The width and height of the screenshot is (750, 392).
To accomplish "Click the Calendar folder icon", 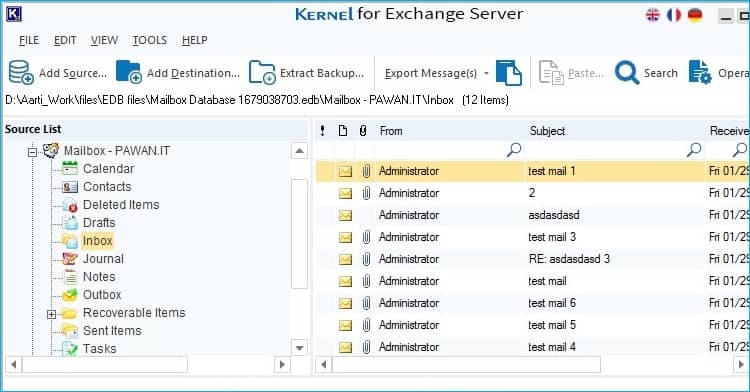I will 70,168.
